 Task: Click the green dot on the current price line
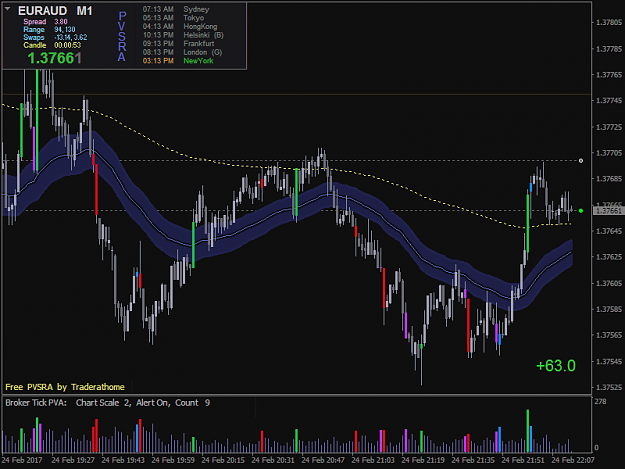581,210
